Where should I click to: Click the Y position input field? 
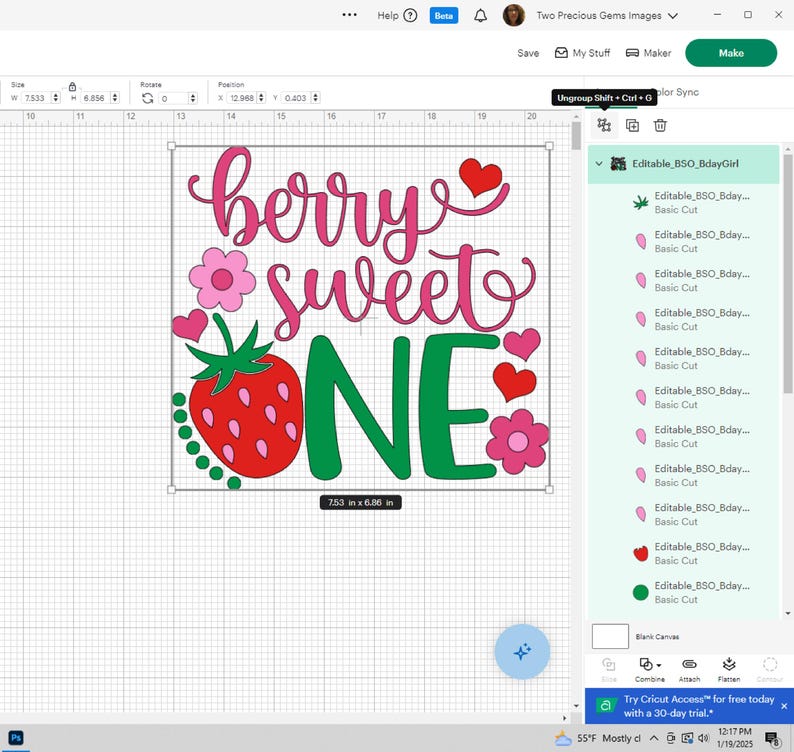point(296,98)
